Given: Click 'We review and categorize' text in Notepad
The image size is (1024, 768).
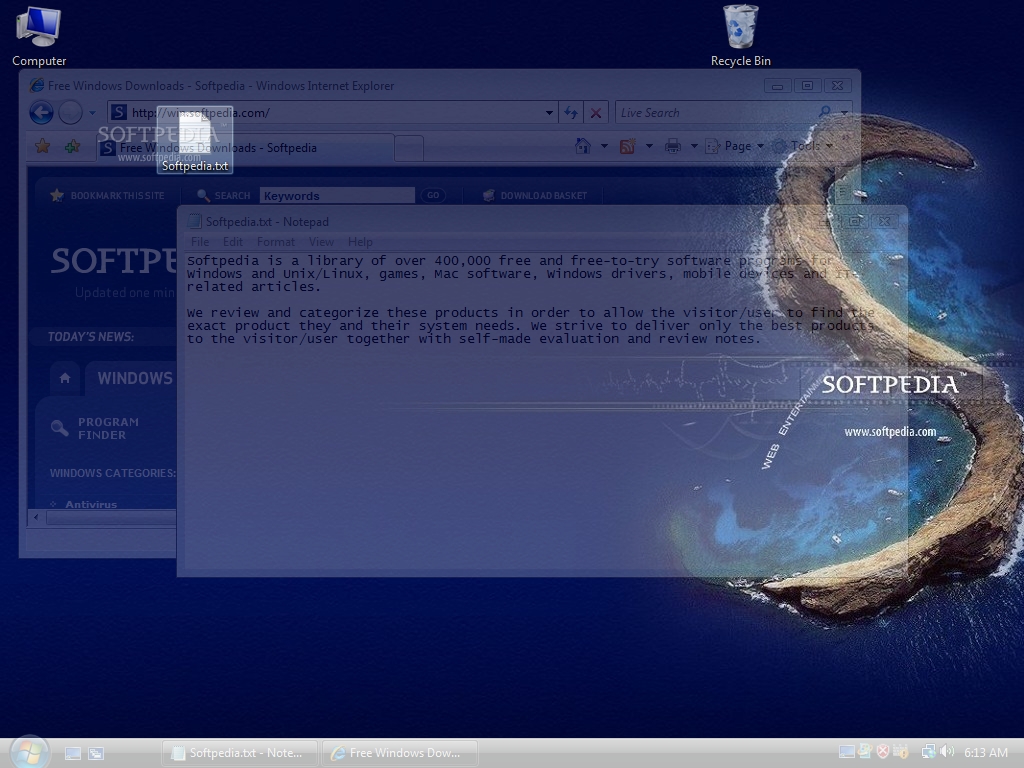Looking at the screenshot, I should pyautogui.click(x=285, y=313).
